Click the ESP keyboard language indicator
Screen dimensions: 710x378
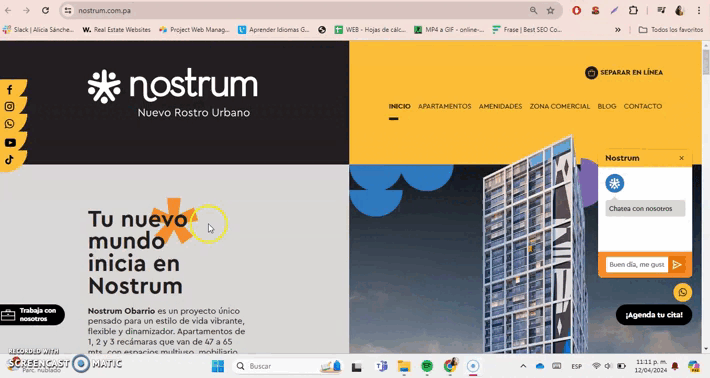point(576,366)
